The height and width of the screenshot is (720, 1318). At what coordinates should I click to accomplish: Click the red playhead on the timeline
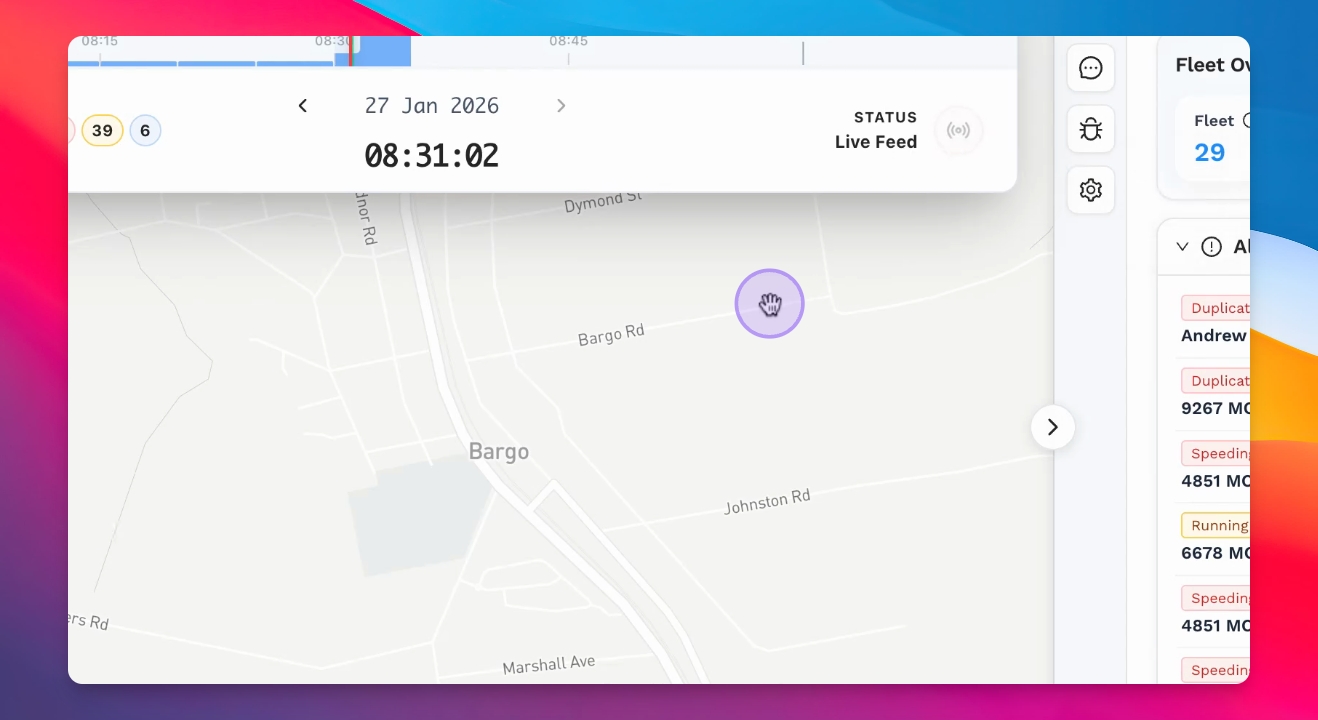(x=350, y=51)
